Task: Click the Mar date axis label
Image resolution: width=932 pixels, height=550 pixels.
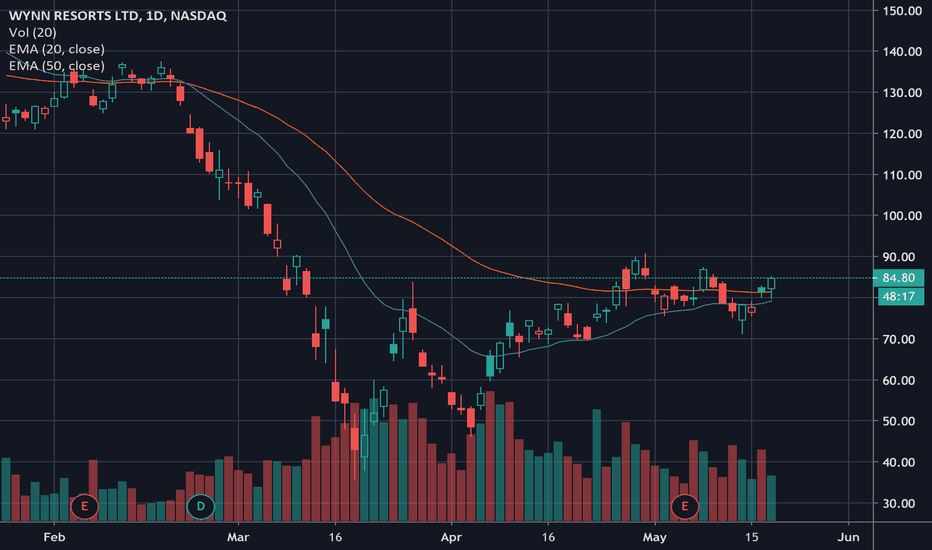Action: pyautogui.click(x=238, y=537)
